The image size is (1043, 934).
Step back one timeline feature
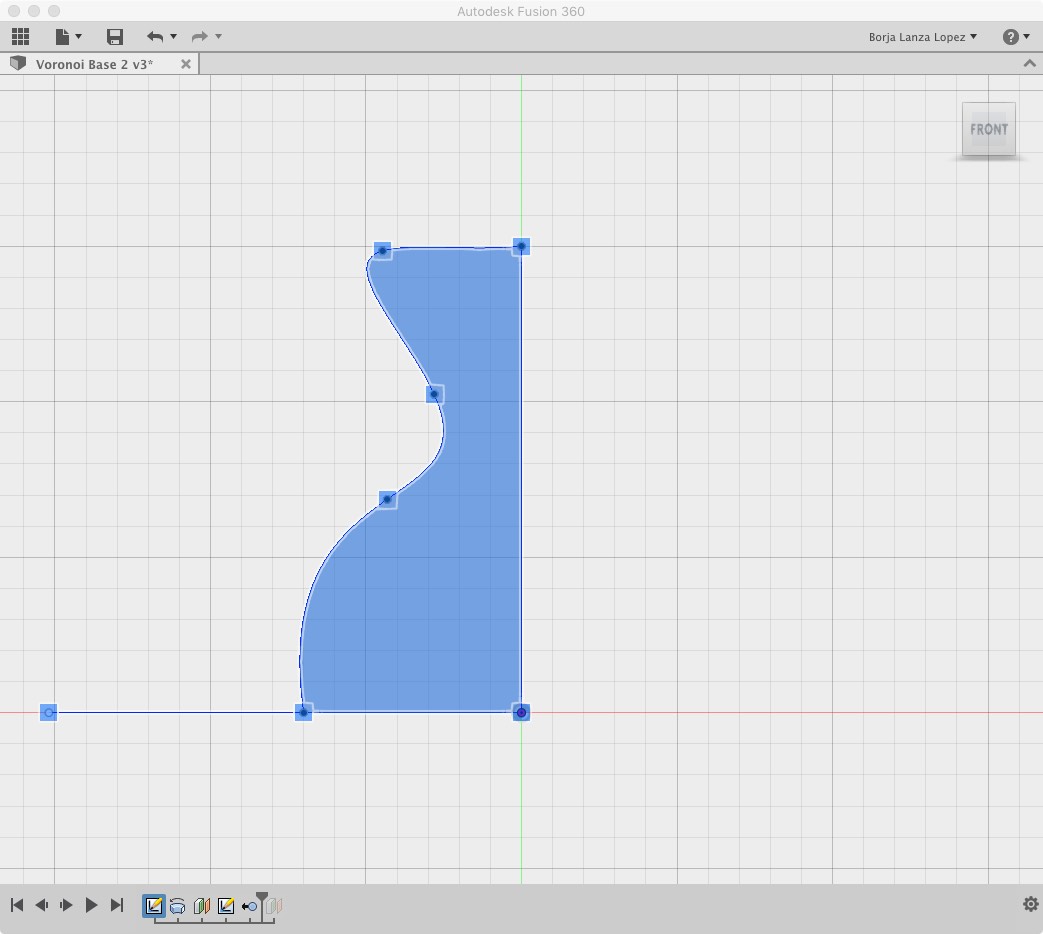[x=41, y=905]
